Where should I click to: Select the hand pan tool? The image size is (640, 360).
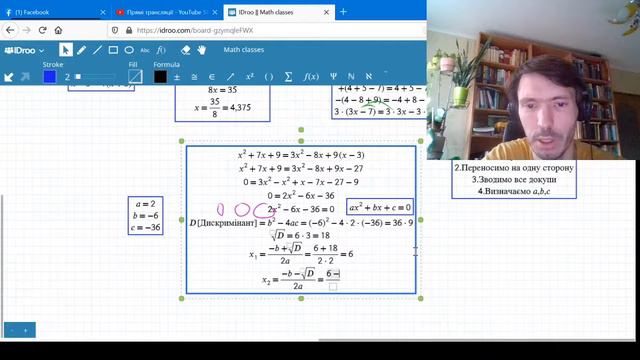click(x=202, y=50)
